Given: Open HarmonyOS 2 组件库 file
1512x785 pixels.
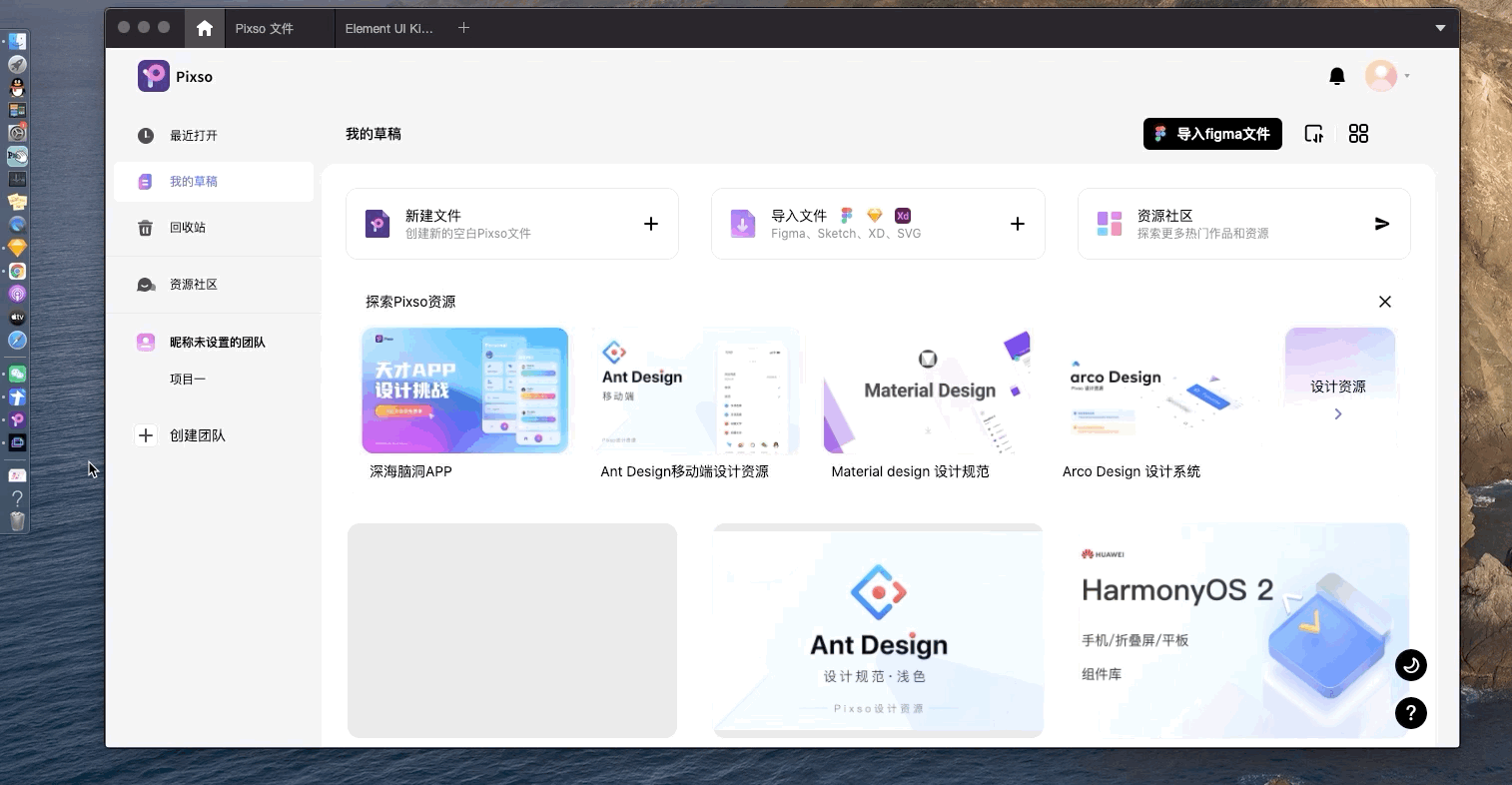Looking at the screenshot, I should click(x=1244, y=630).
